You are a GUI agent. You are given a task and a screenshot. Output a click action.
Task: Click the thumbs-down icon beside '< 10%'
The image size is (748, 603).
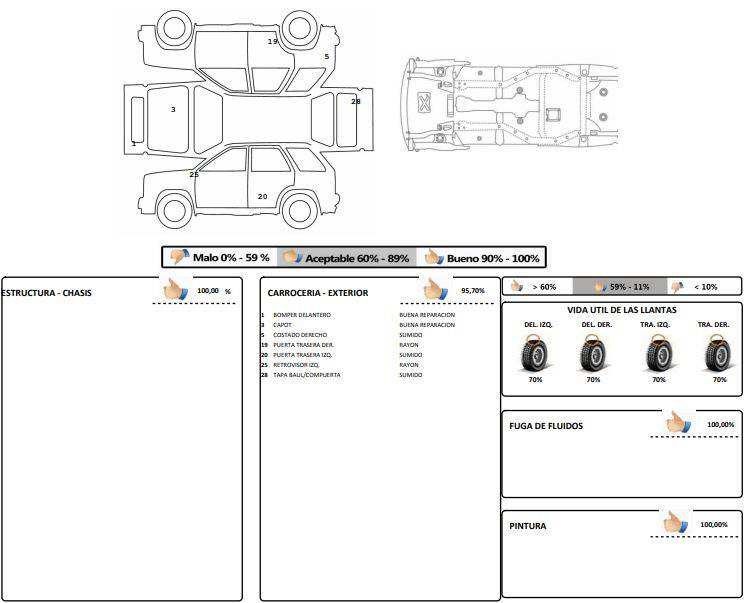click(x=677, y=286)
